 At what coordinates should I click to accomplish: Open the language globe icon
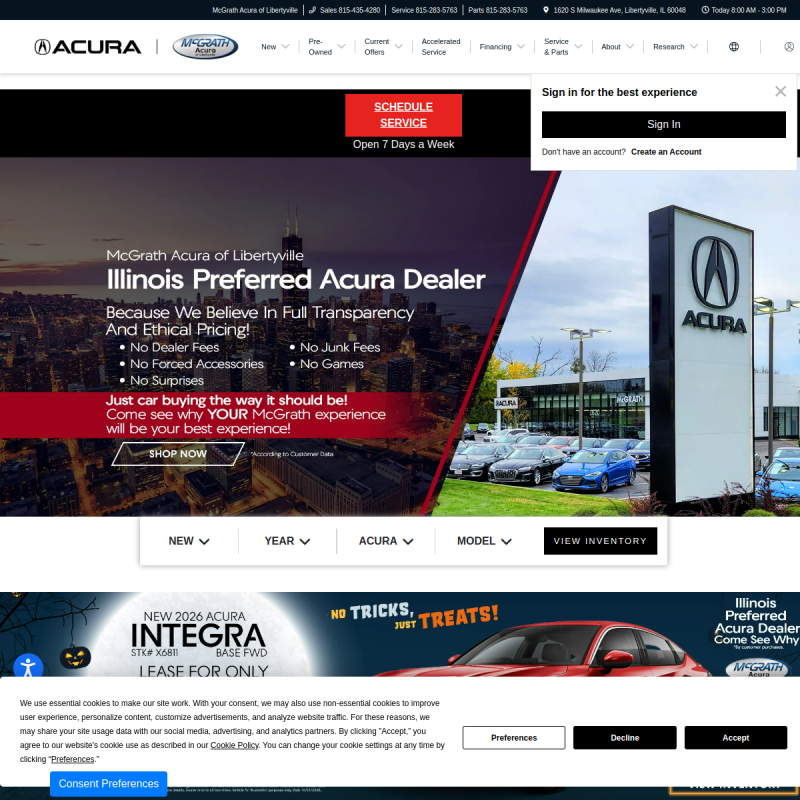(x=734, y=46)
